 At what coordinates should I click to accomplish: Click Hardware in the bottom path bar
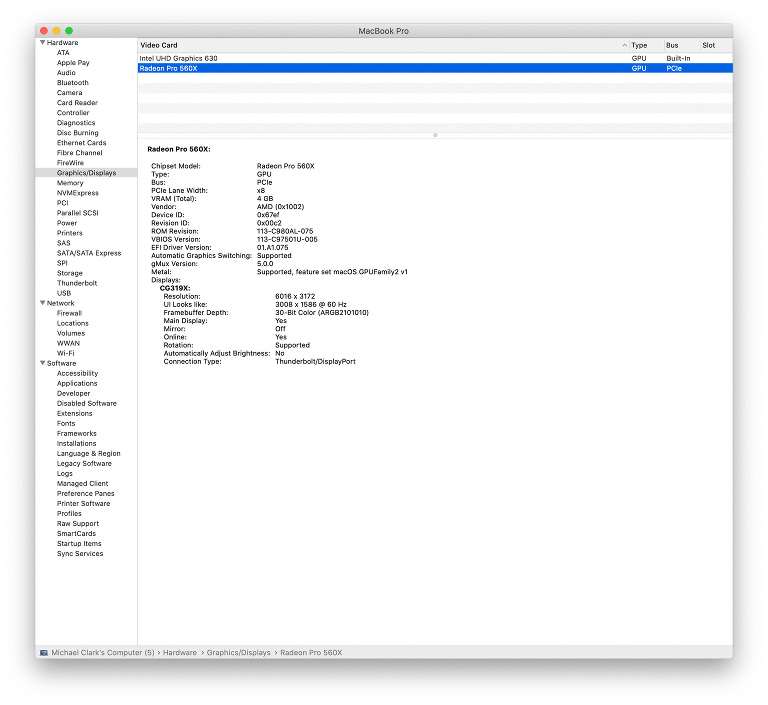[180, 653]
